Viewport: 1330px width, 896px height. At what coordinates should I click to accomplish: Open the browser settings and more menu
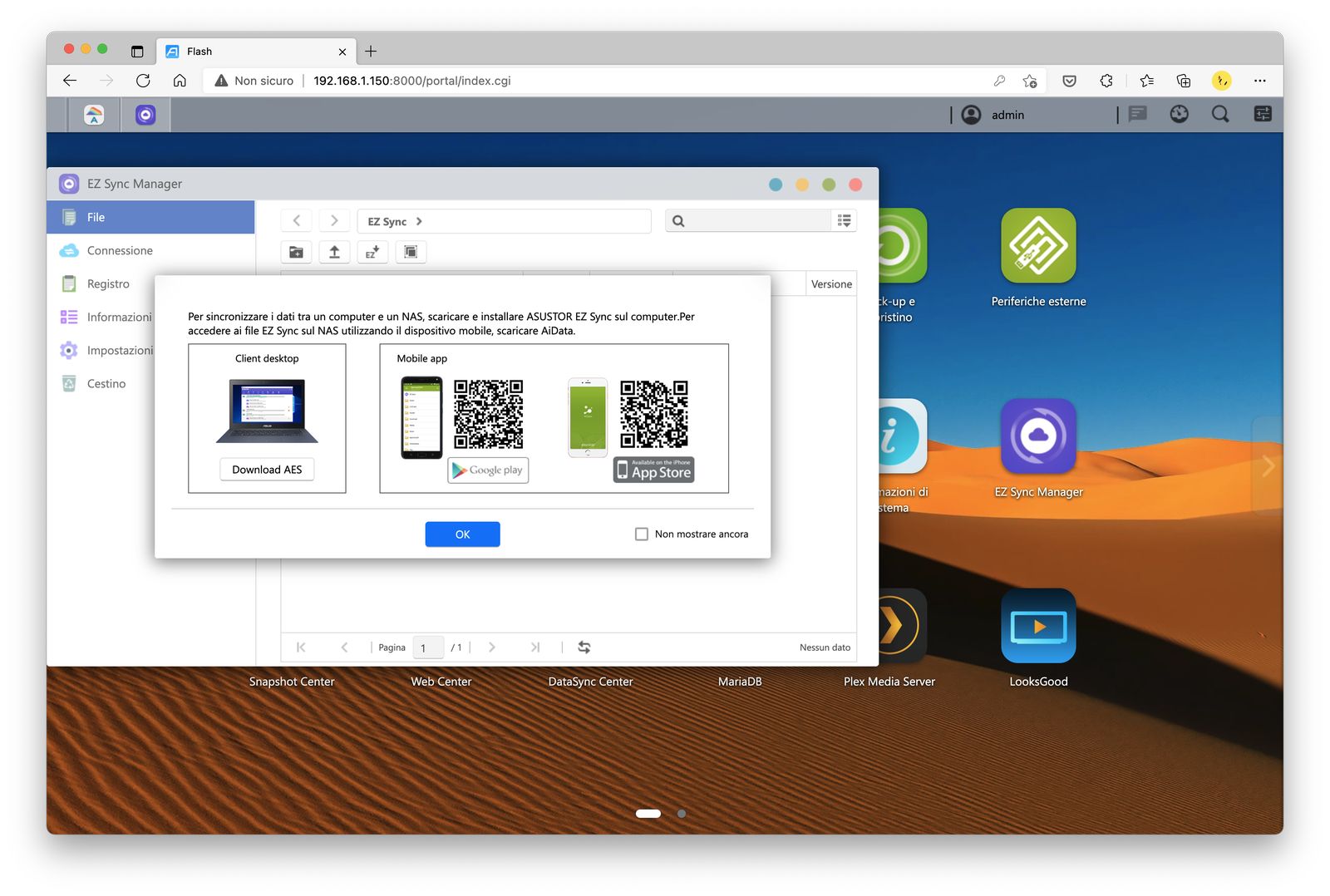coord(1260,81)
